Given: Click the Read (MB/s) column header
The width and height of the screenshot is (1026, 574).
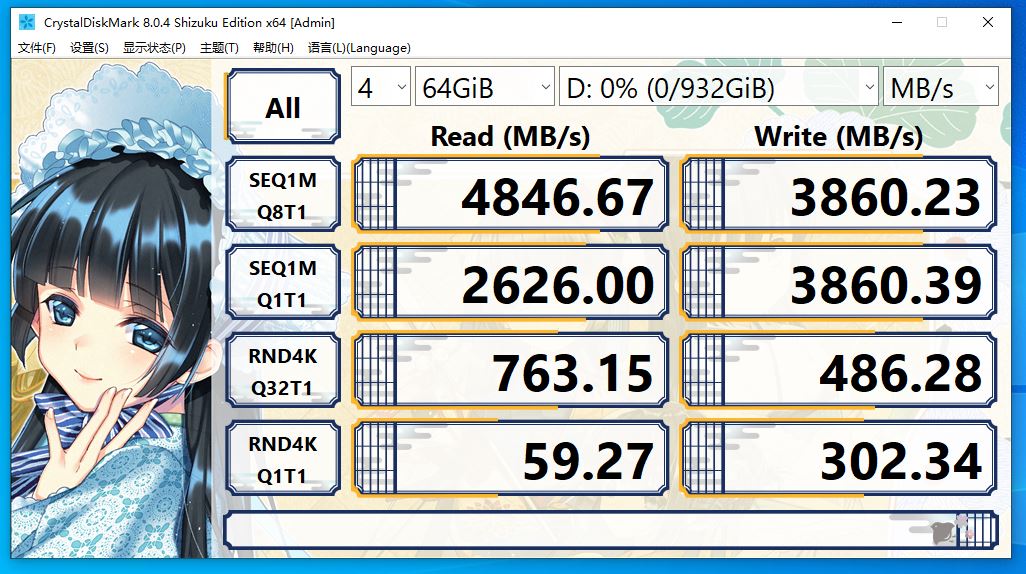Looking at the screenshot, I should (510, 136).
